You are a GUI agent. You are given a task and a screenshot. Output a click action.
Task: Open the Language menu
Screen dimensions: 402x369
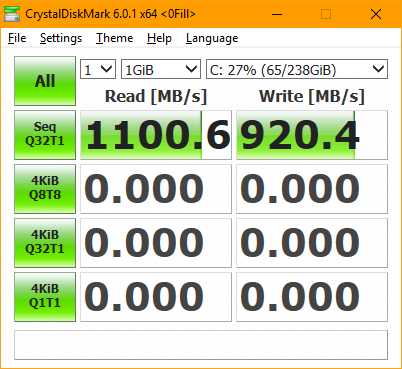click(x=212, y=38)
